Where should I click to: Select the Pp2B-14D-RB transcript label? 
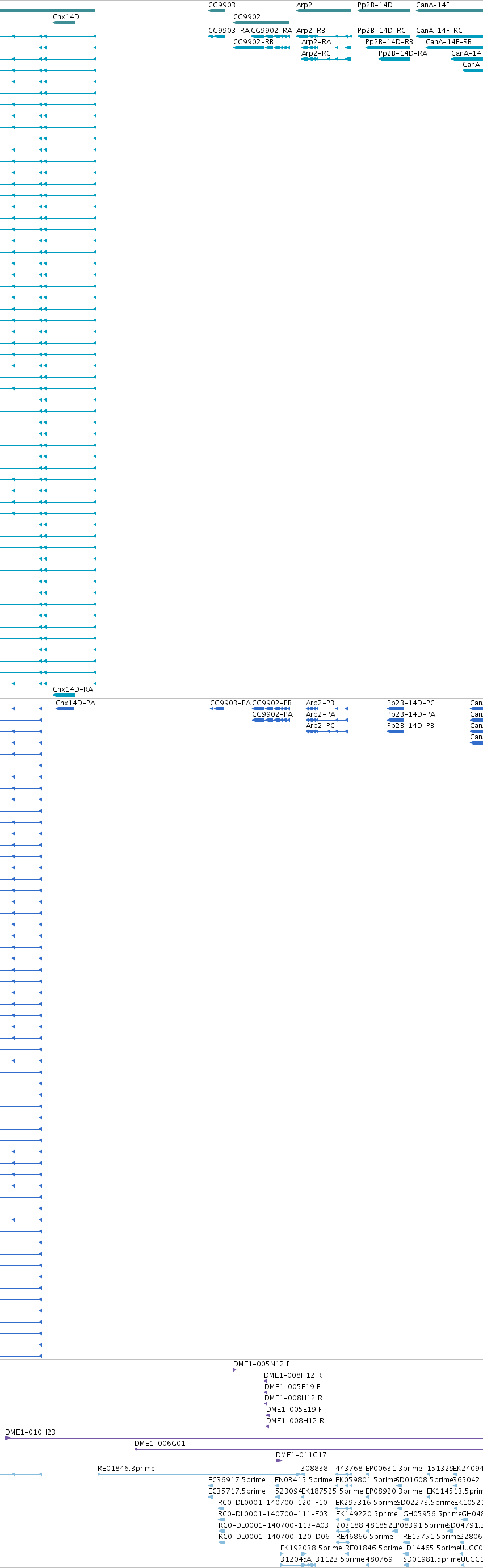[x=389, y=42]
